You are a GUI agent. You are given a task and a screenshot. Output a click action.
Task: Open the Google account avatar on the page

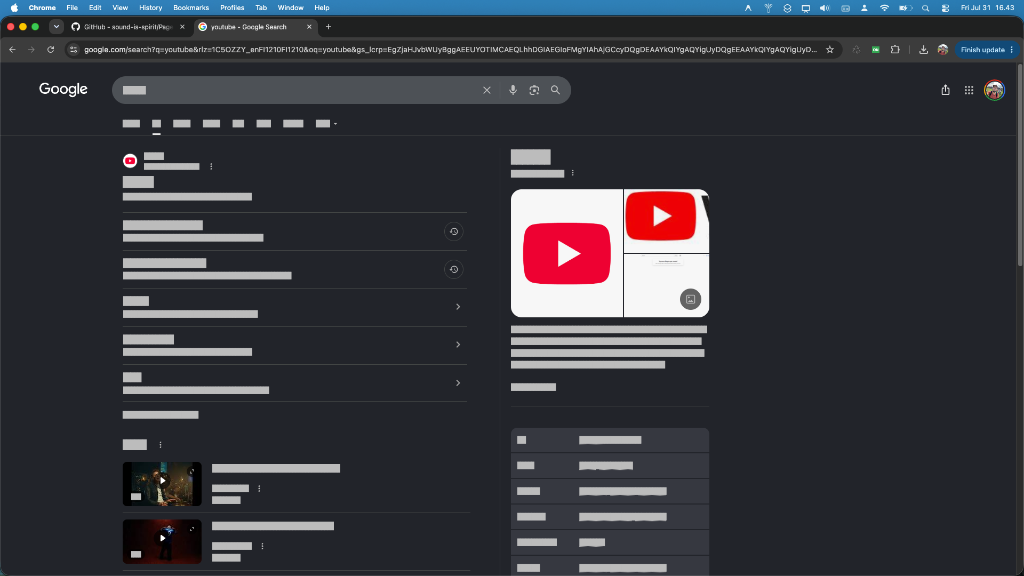[994, 90]
